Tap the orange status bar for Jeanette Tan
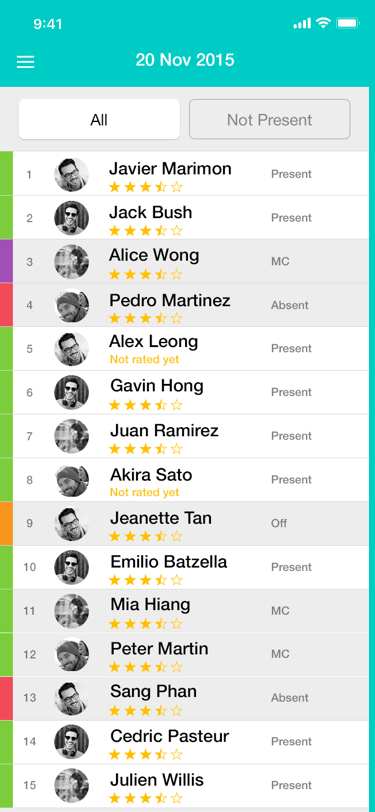The image size is (375, 812). click(x=6, y=523)
